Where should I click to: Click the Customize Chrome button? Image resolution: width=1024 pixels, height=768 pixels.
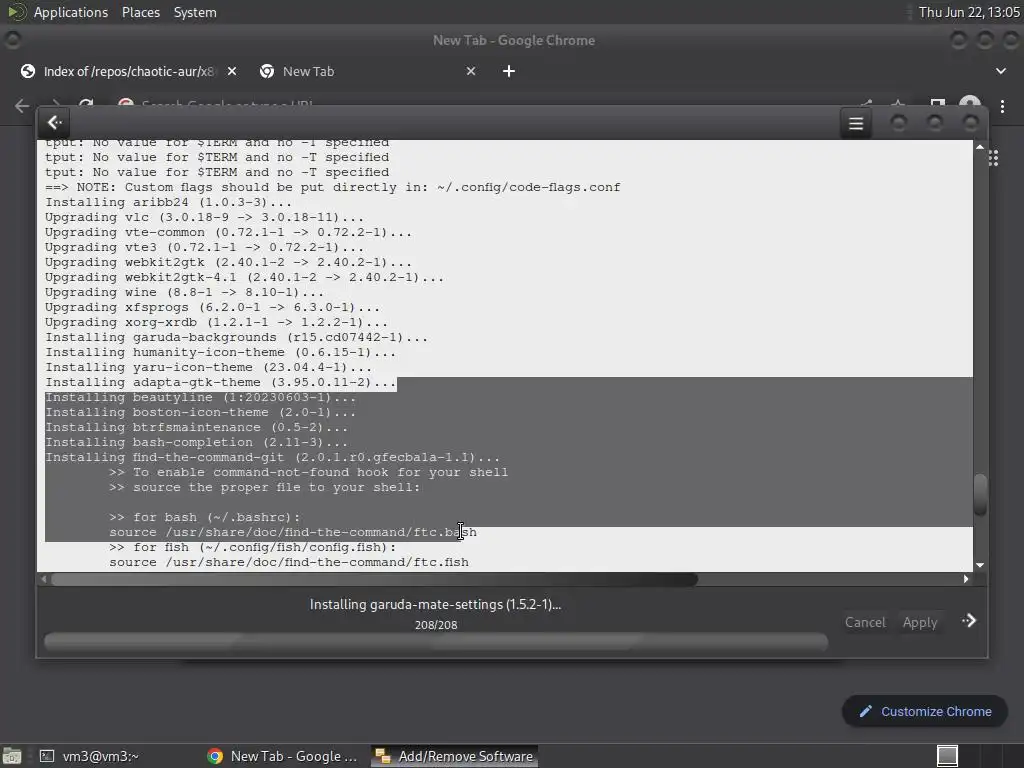point(925,711)
